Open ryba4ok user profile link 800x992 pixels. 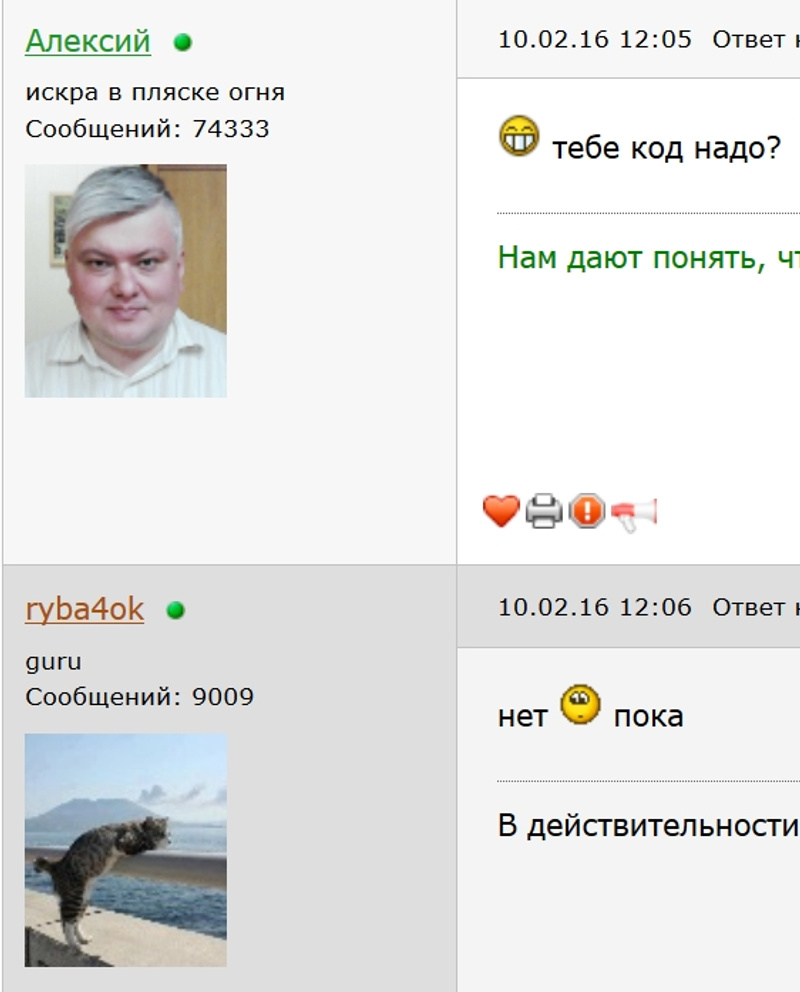coord(85,610)
